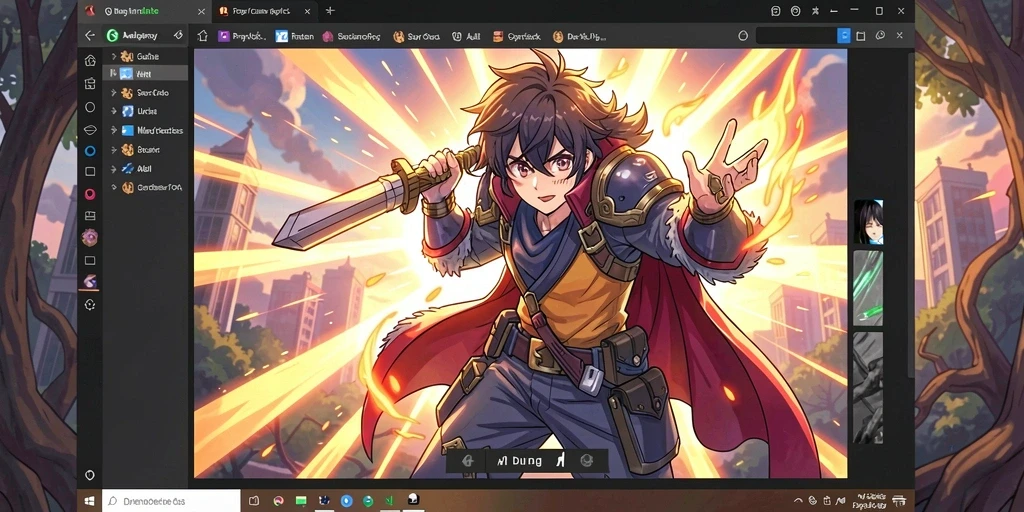Screen dimensions: 1024x512
Task: Open the Windows Start menu
Action: point(90,501)
